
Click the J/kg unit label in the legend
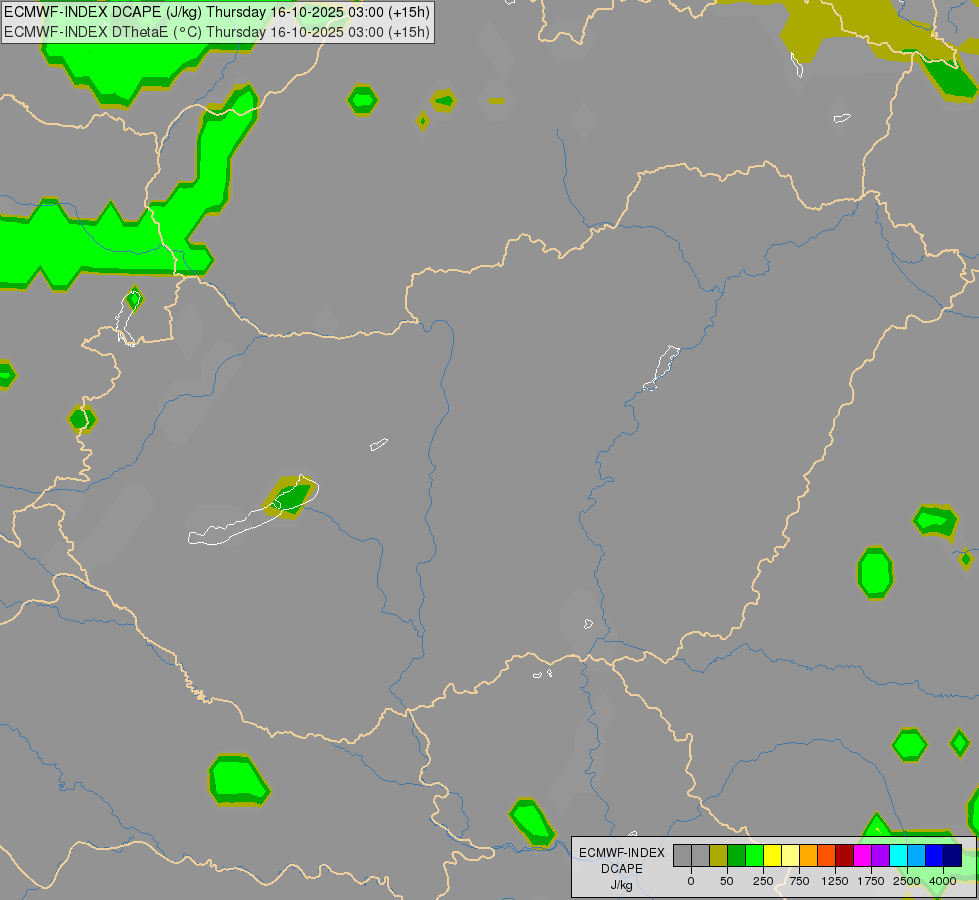click(x=622, y=885)
